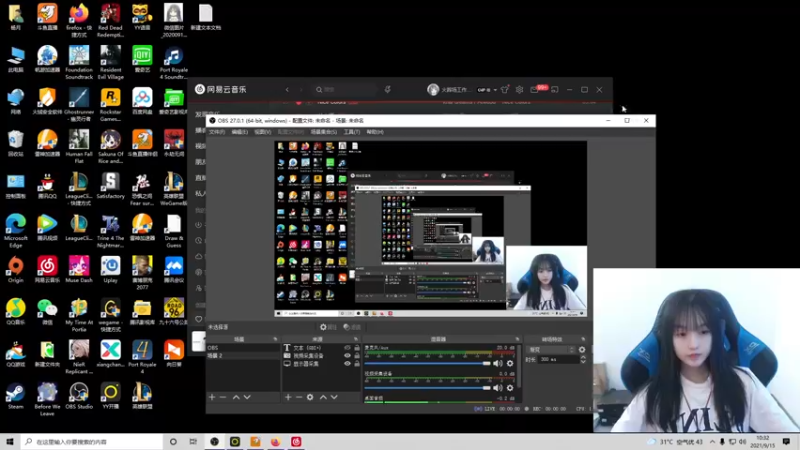The image size is (800, 450).
Task: Adjust transition duration 300 ms stepper
Action: tap(583, 360)
